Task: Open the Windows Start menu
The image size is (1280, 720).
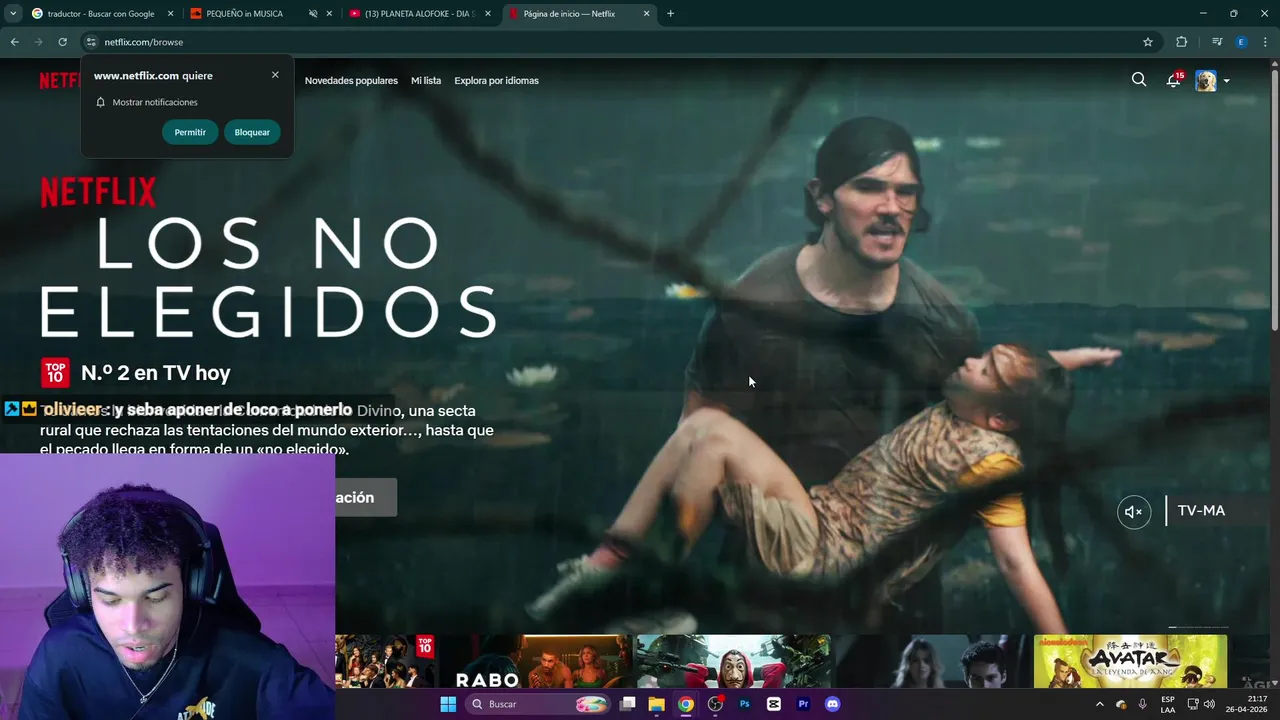Action: coord(448,704)
